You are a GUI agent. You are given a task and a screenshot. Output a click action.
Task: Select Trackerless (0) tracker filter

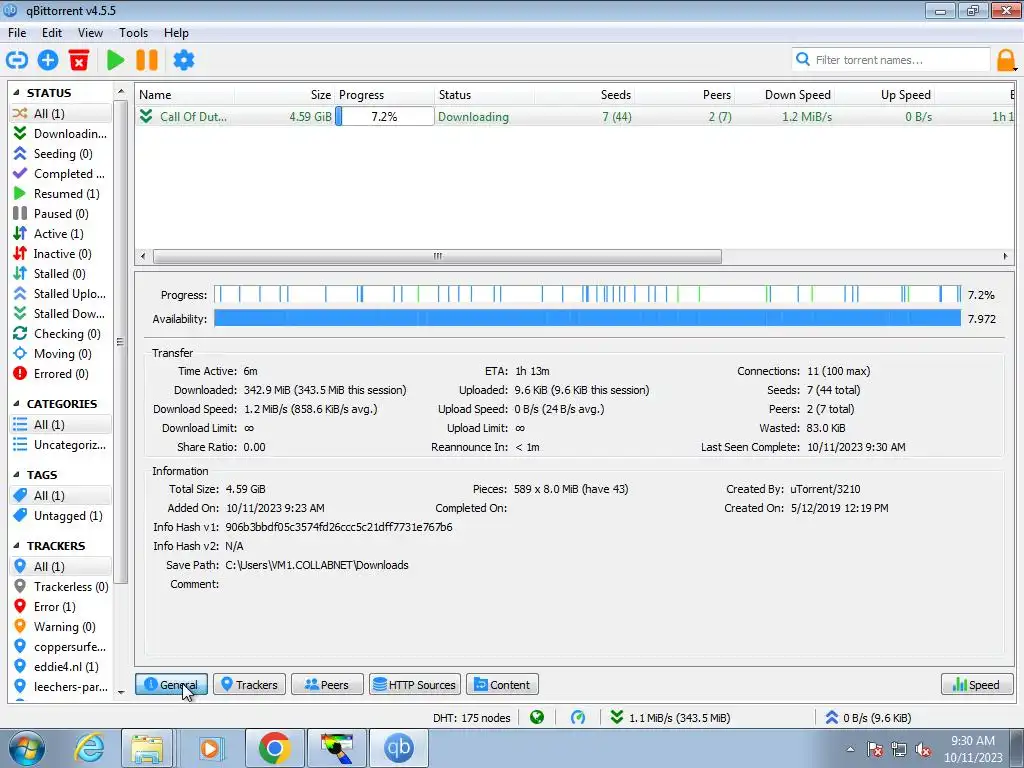(60, 586)
